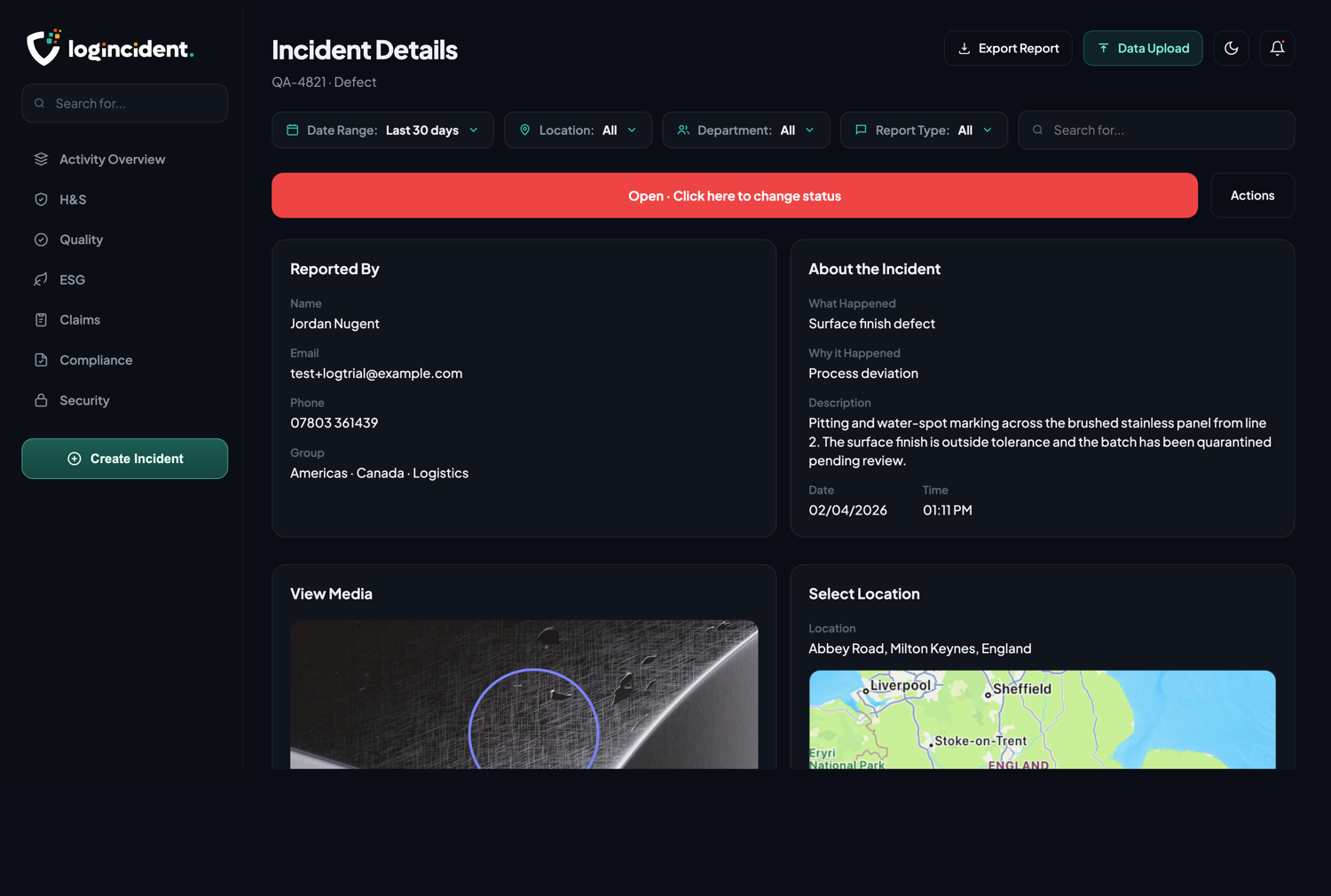This screenshot has width=1331, height=896.
Task: Open the Date Range Last 30 days dropdown
Action: coord(382,130)
